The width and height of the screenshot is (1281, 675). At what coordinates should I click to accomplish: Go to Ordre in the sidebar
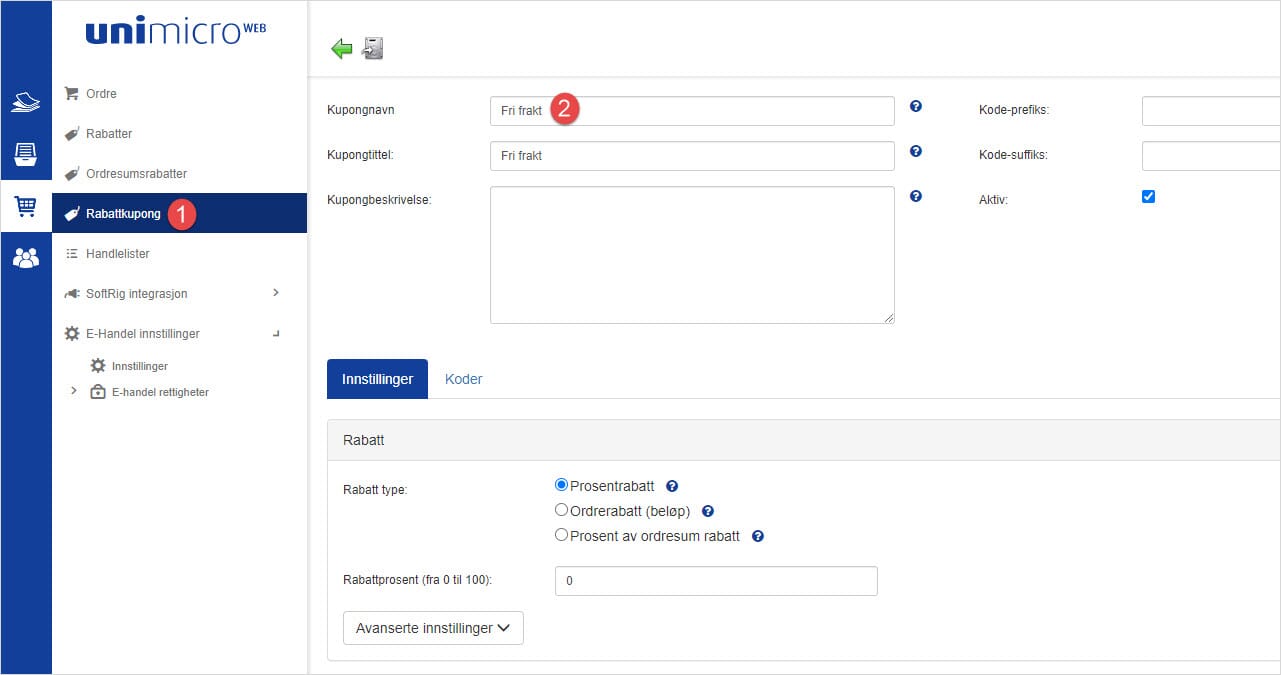coord(101,94)
